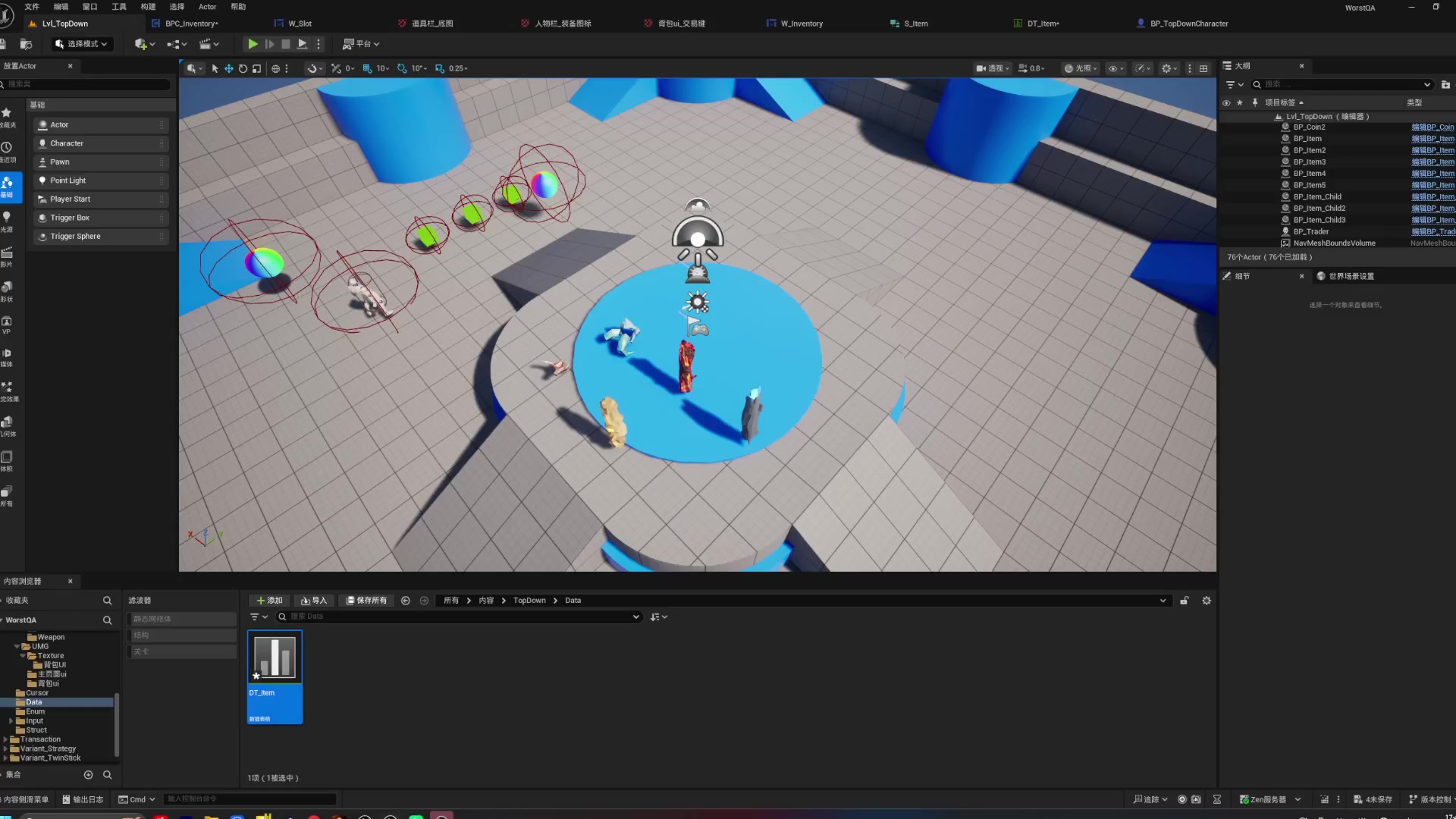
Task: Expand the Transaction folder in tree
Action: pos(6,739)
